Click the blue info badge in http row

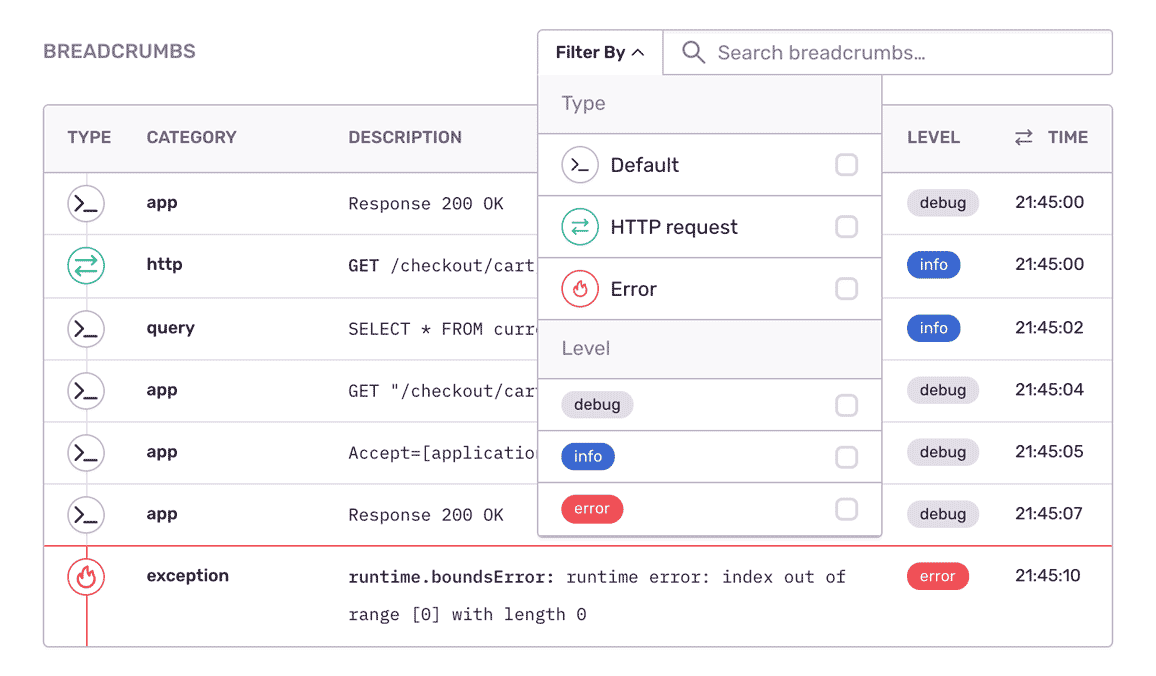click(933, 265)
